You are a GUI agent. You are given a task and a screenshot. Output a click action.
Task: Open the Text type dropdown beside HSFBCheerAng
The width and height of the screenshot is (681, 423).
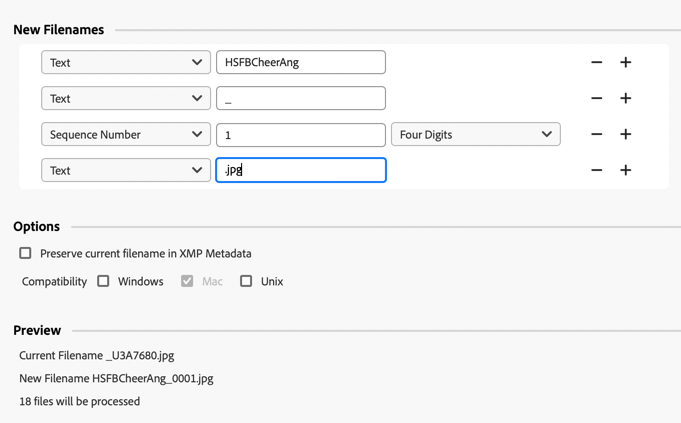[x=126, y=62]
